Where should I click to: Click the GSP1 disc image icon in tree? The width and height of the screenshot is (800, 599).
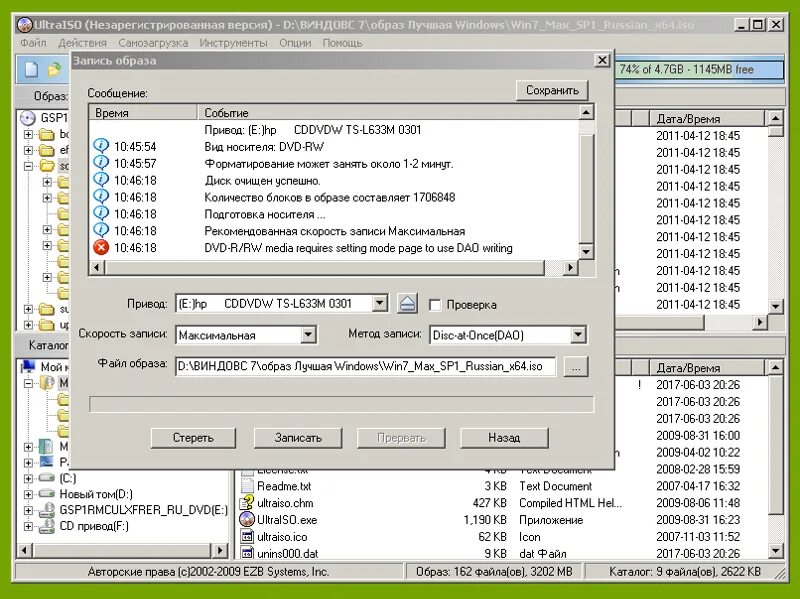pos(28,118)
